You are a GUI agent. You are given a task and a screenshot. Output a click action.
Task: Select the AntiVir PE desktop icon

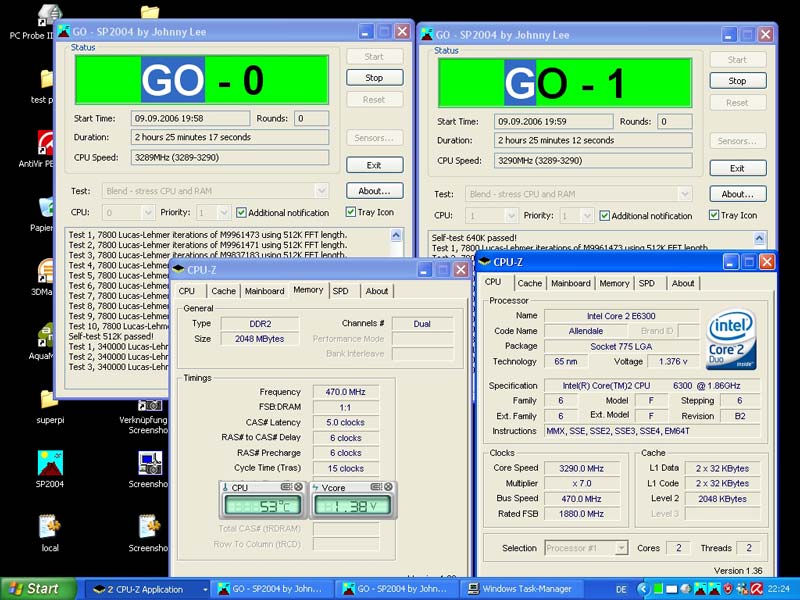(x=46, y=142)
